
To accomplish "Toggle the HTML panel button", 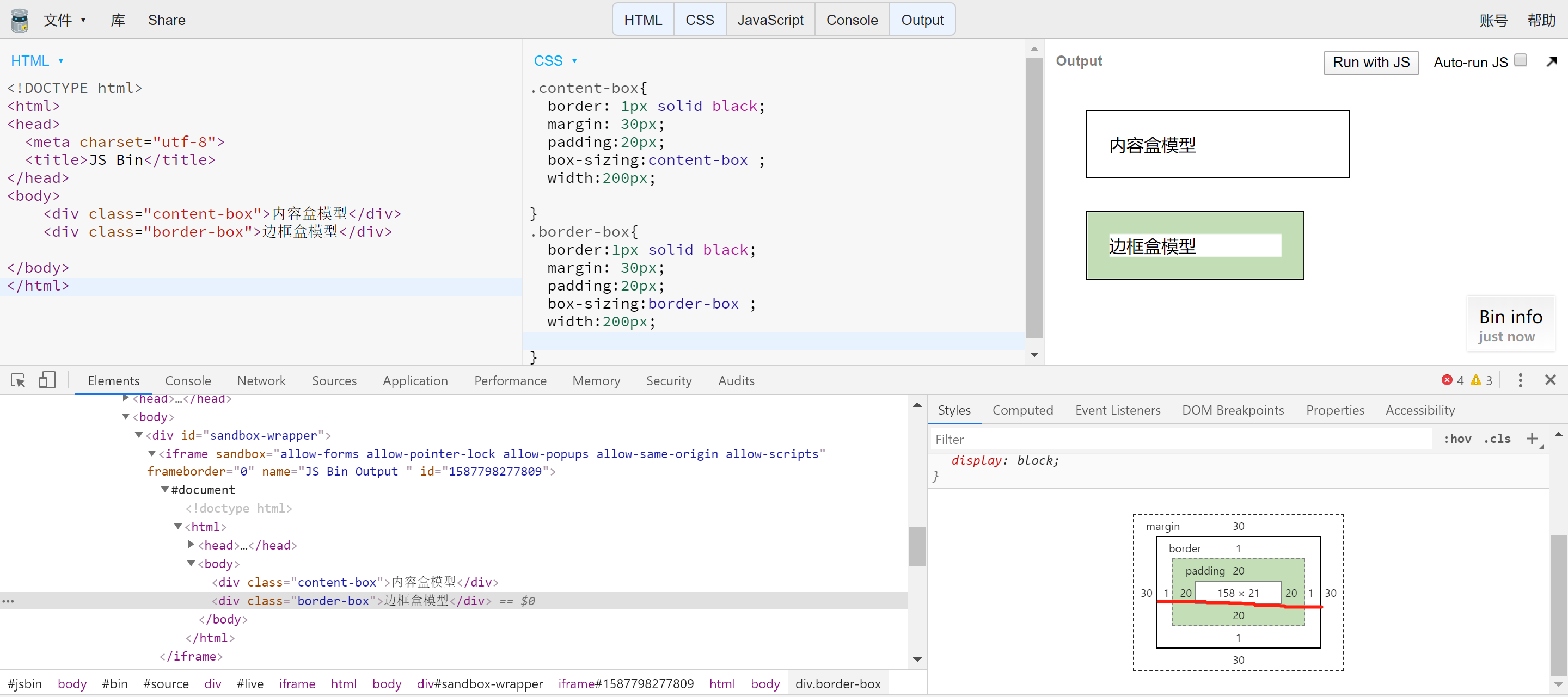I will click(643, 20).
